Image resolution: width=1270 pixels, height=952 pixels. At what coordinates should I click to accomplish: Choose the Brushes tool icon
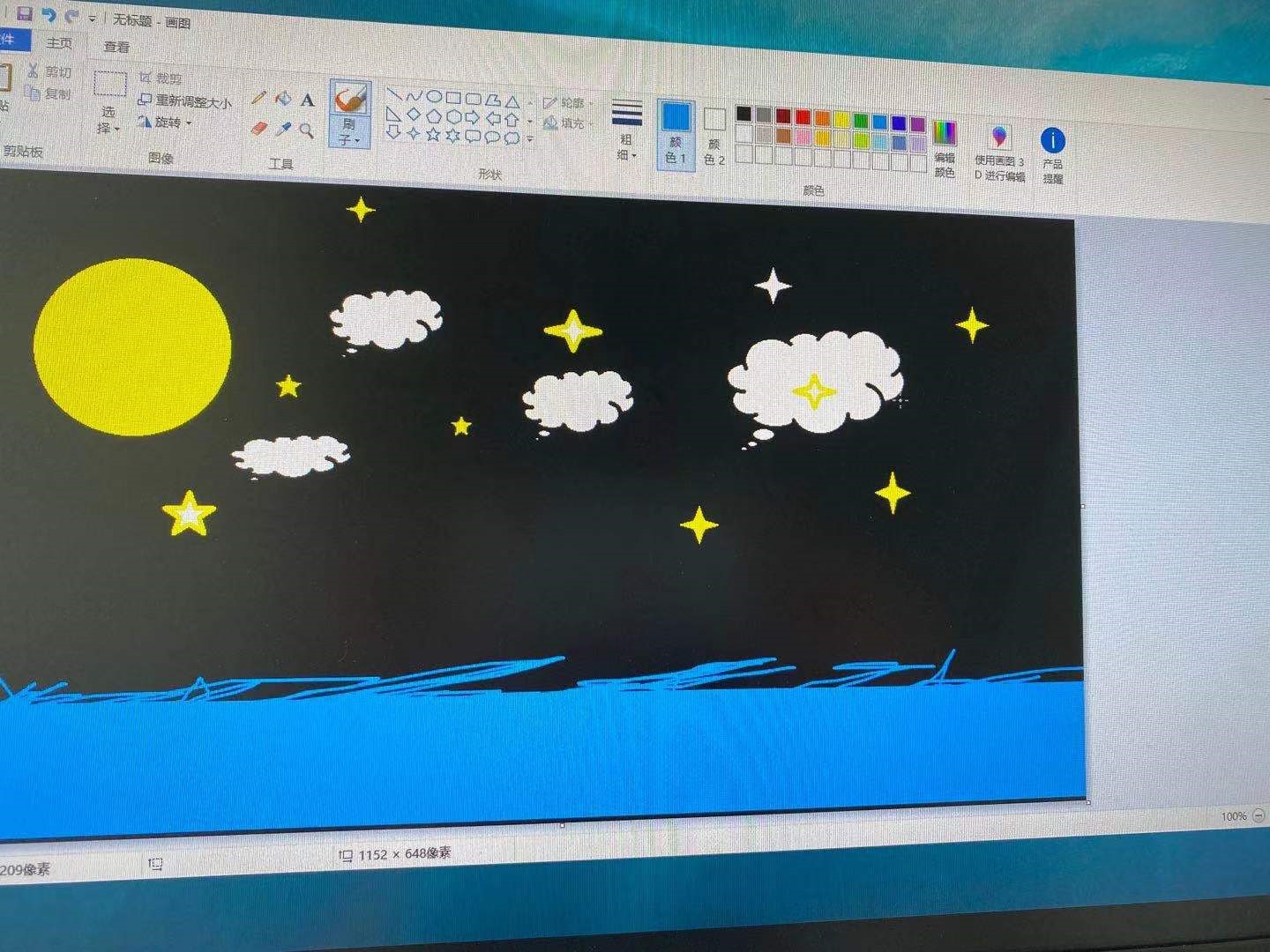pos(350,99)
